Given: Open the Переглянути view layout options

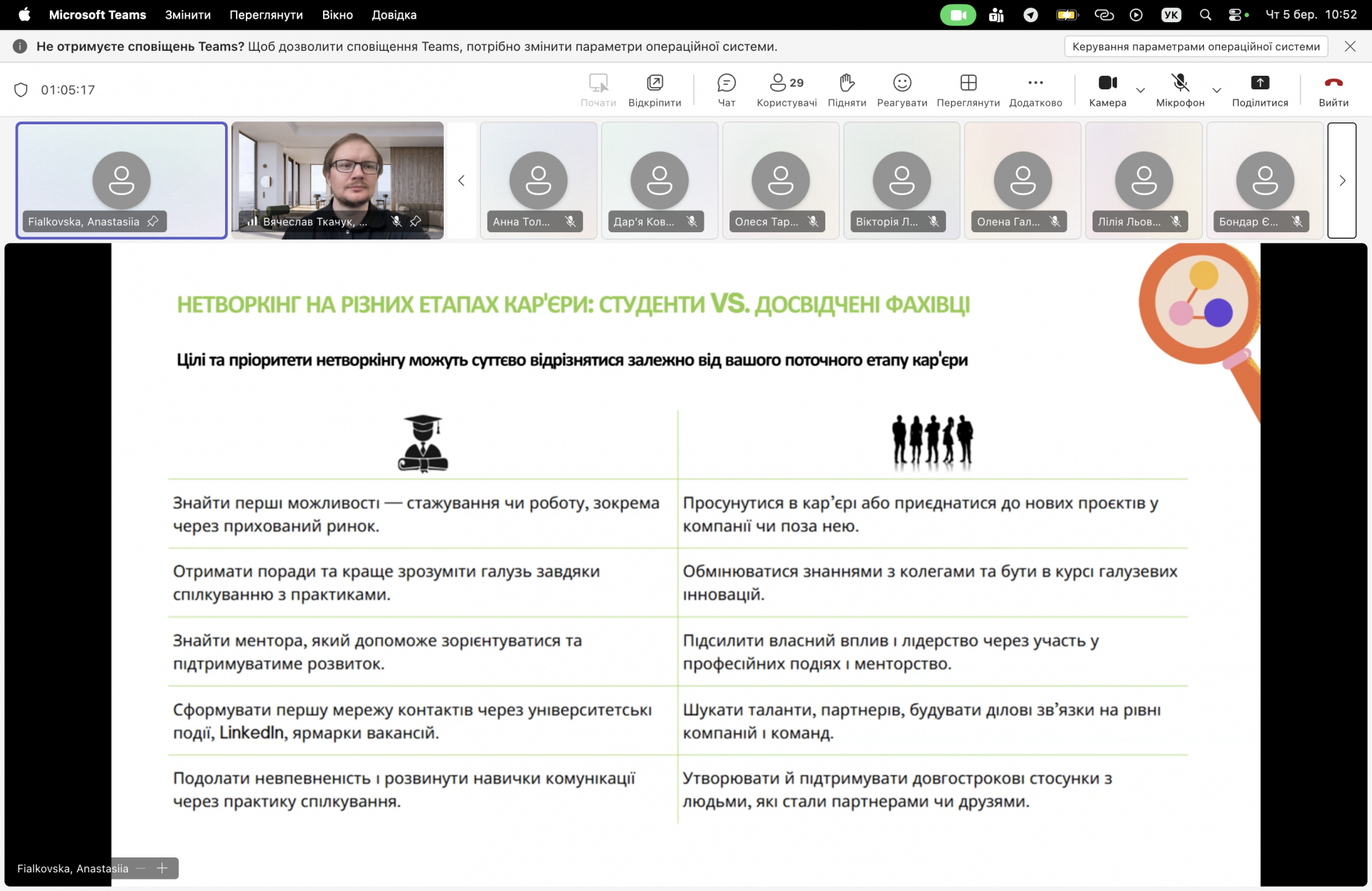Looking at the screenshot, I should click(968, 90).
